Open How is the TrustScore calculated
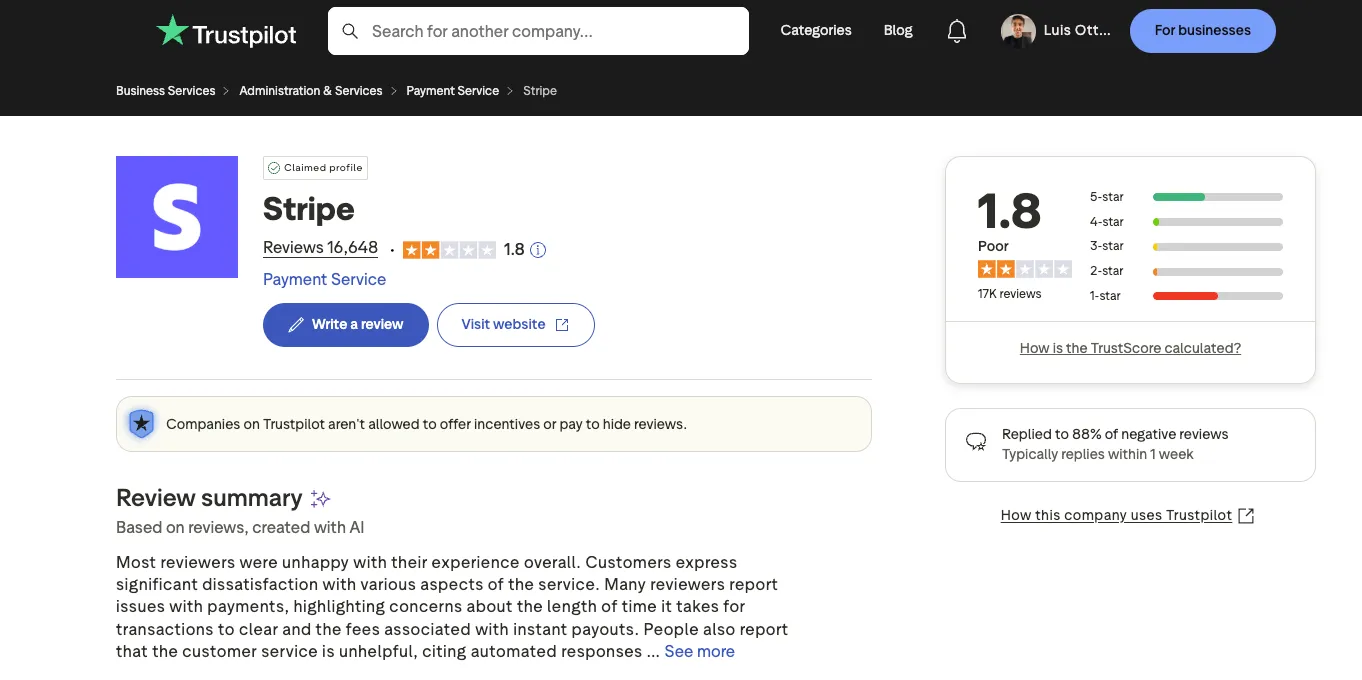 [1130, 348]
